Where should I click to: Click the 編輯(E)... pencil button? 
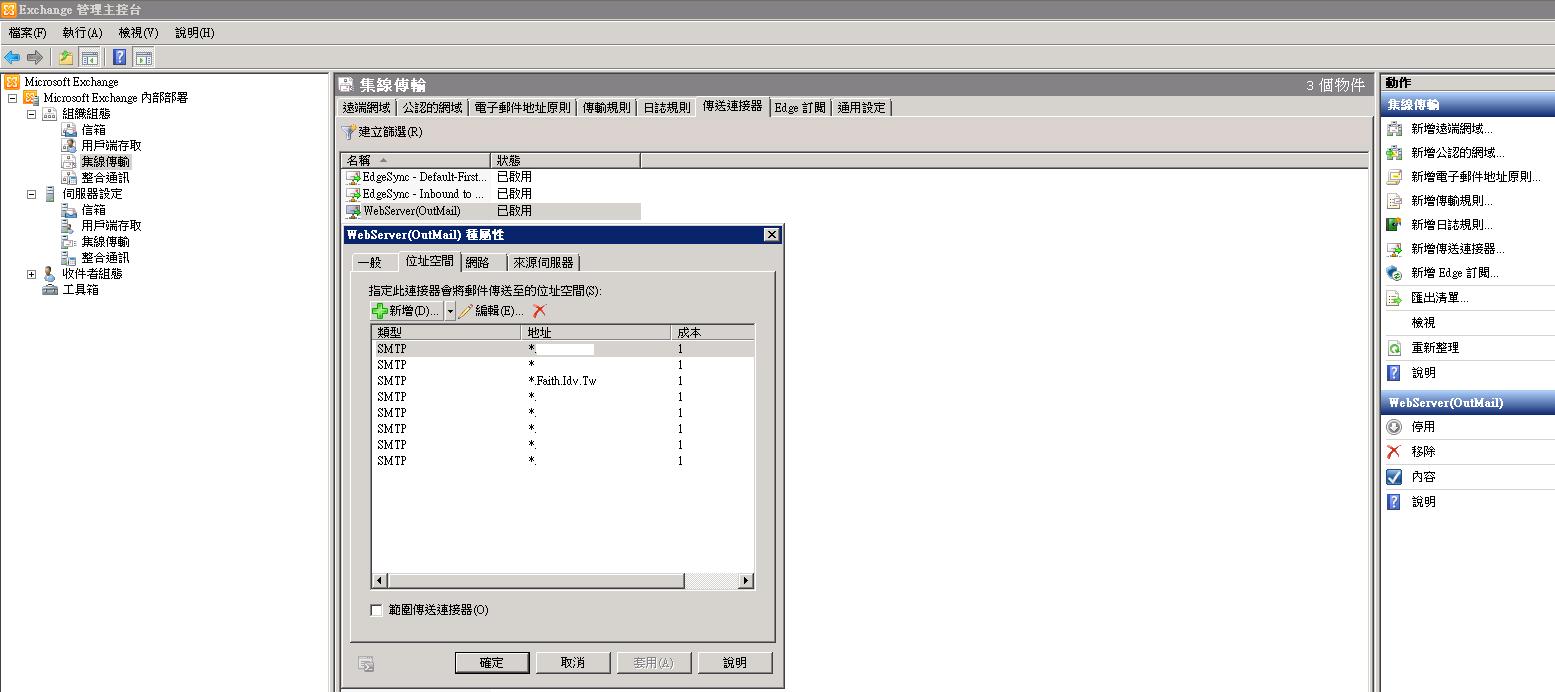(491, 311)
